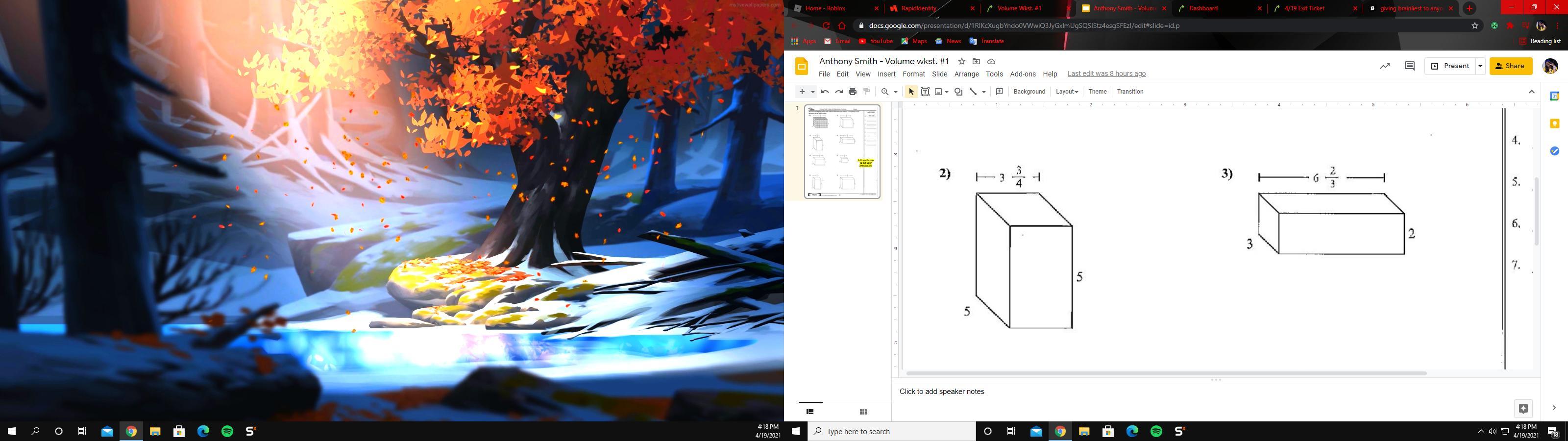Open the View menu
This screenshot has width=1568, height=441.
pos(863,73)
